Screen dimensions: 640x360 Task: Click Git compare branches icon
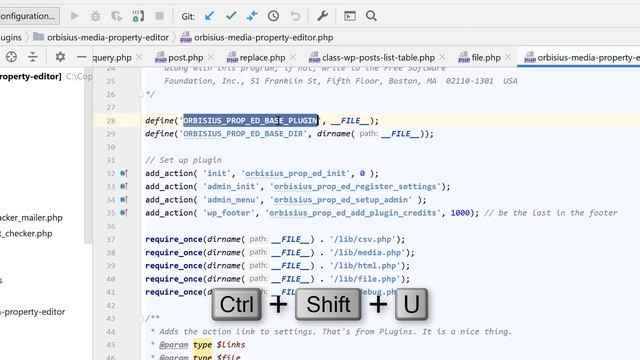(252, 16)
